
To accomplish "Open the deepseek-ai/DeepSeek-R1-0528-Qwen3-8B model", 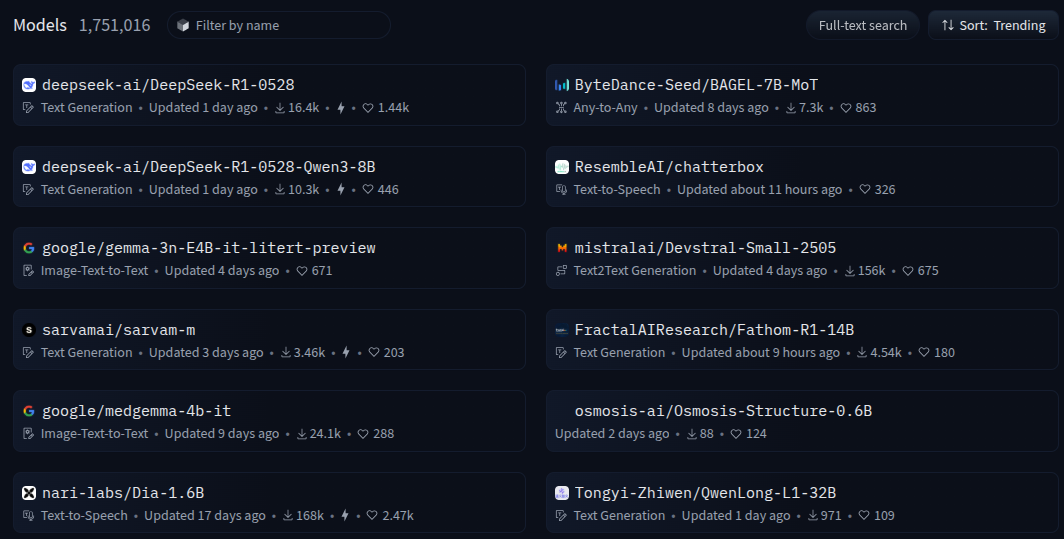I will (209, 167).
